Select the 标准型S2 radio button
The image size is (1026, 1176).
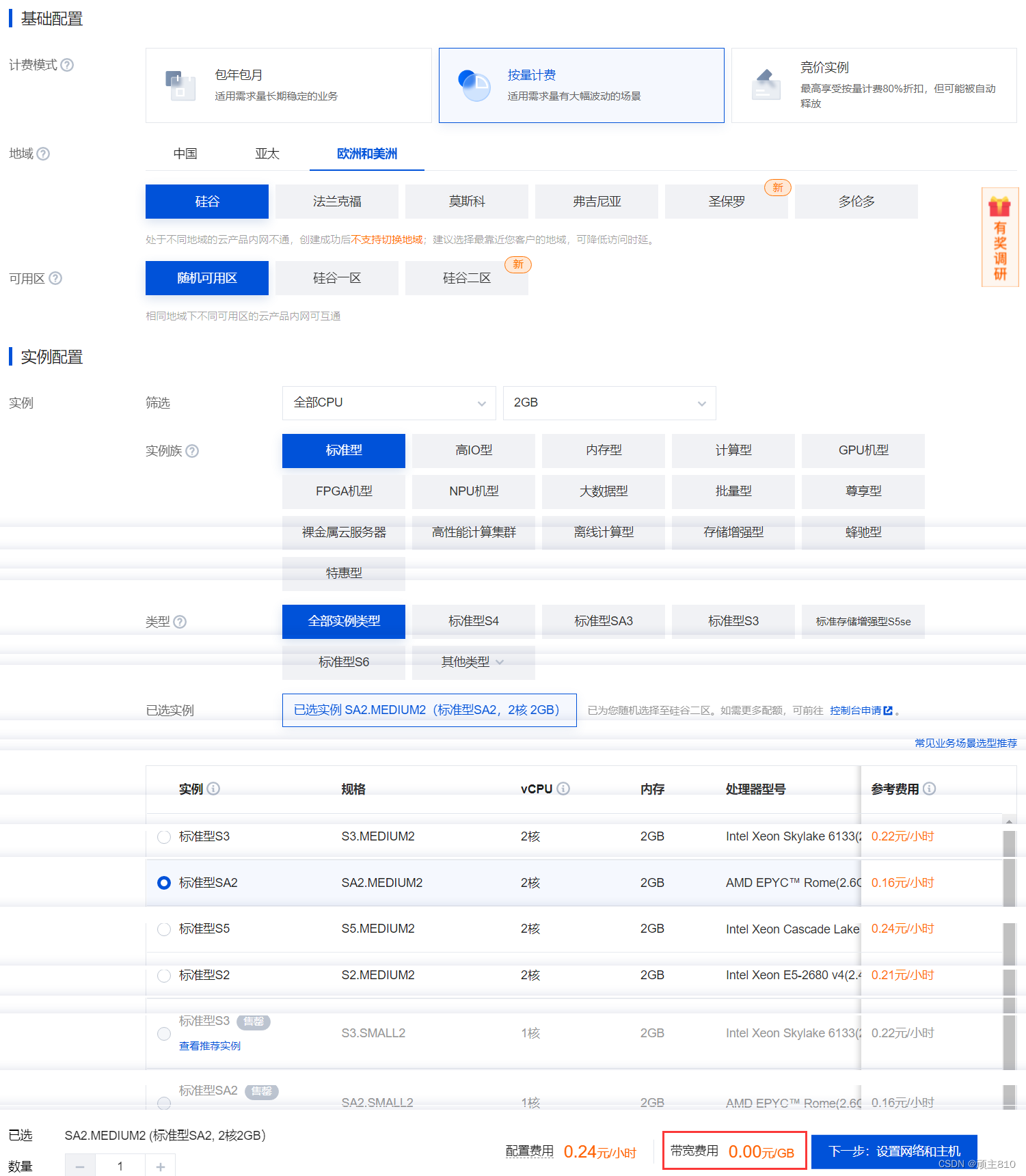click(164, 976)
